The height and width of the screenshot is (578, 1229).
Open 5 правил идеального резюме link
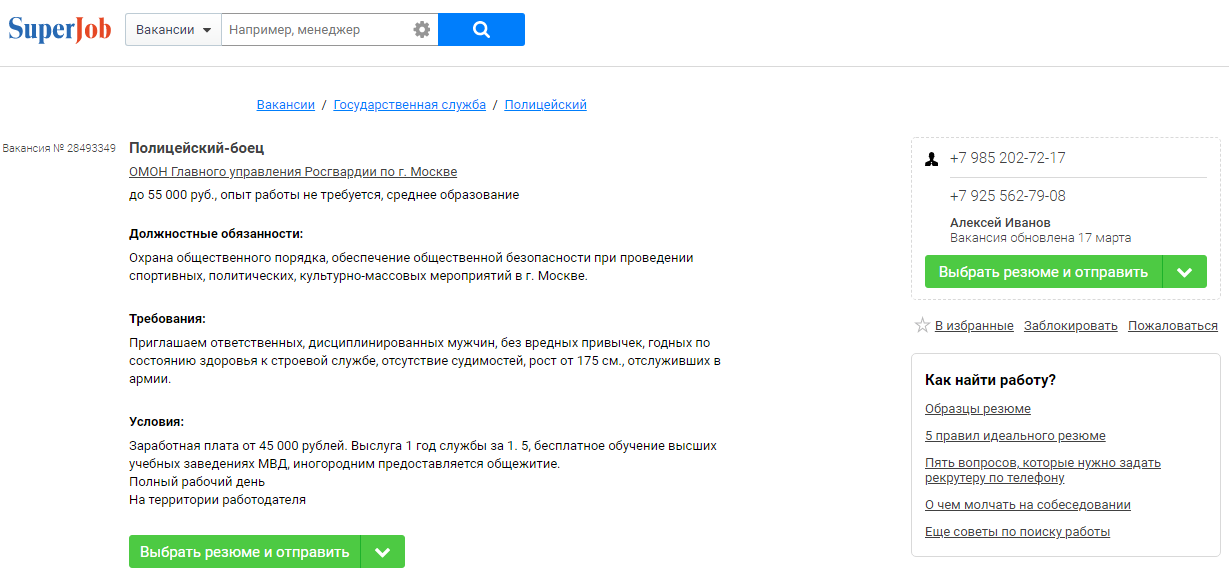click(1016, 436)
